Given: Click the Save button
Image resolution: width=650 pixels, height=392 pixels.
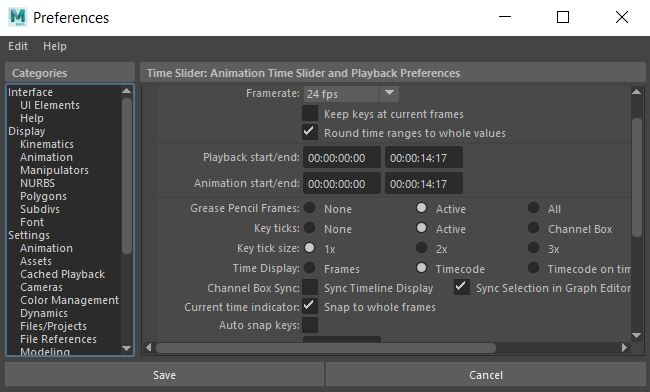Looking at the screenshot, I should click(165, 375).
